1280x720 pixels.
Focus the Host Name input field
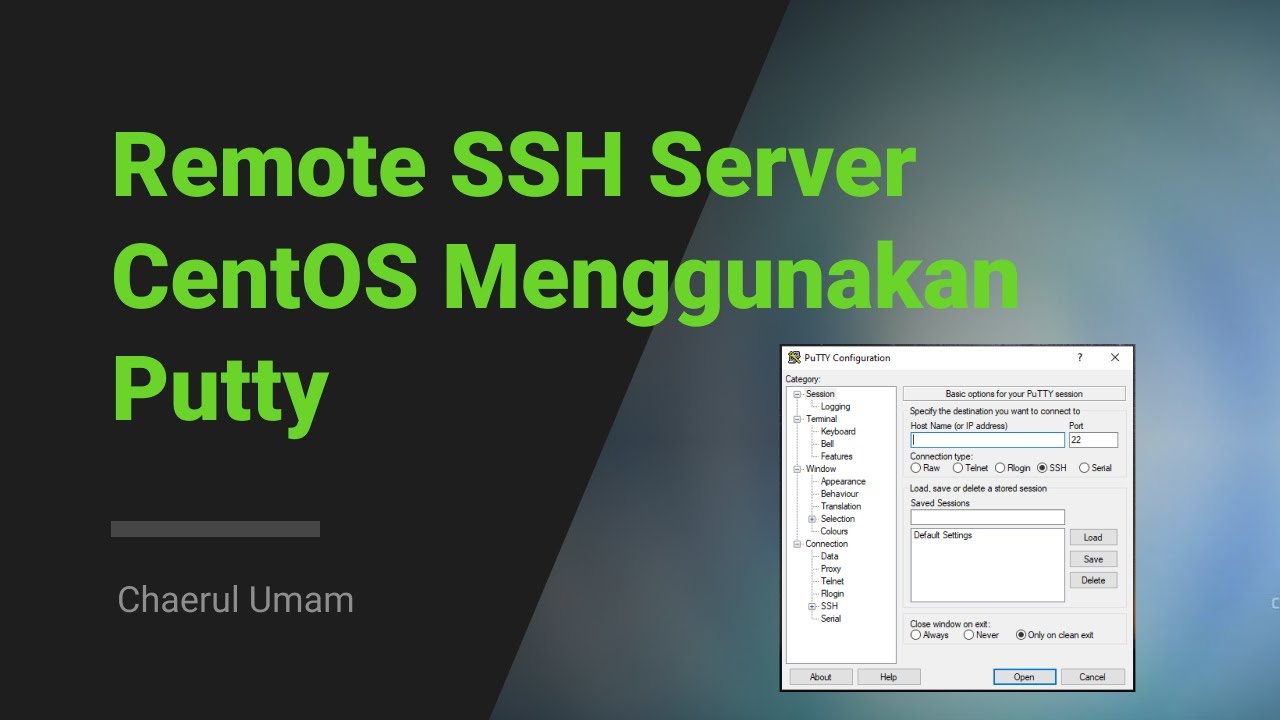coord(987,440)
